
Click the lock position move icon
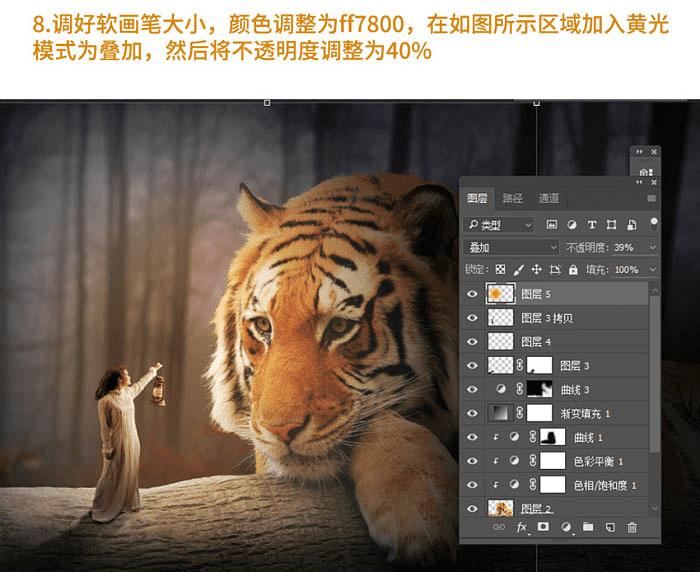537,269
